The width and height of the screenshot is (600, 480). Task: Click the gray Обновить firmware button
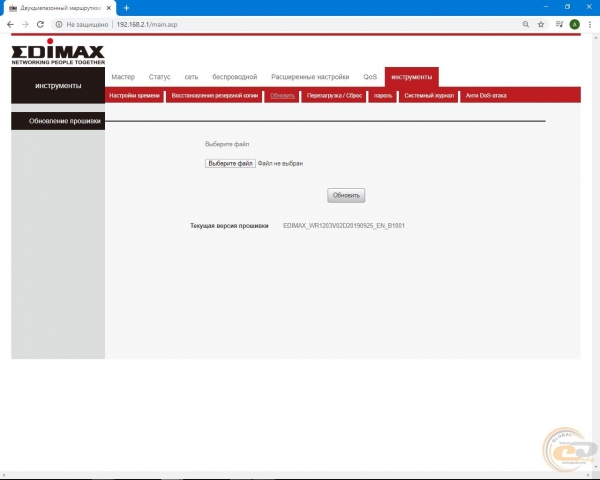tap(346, 195)
